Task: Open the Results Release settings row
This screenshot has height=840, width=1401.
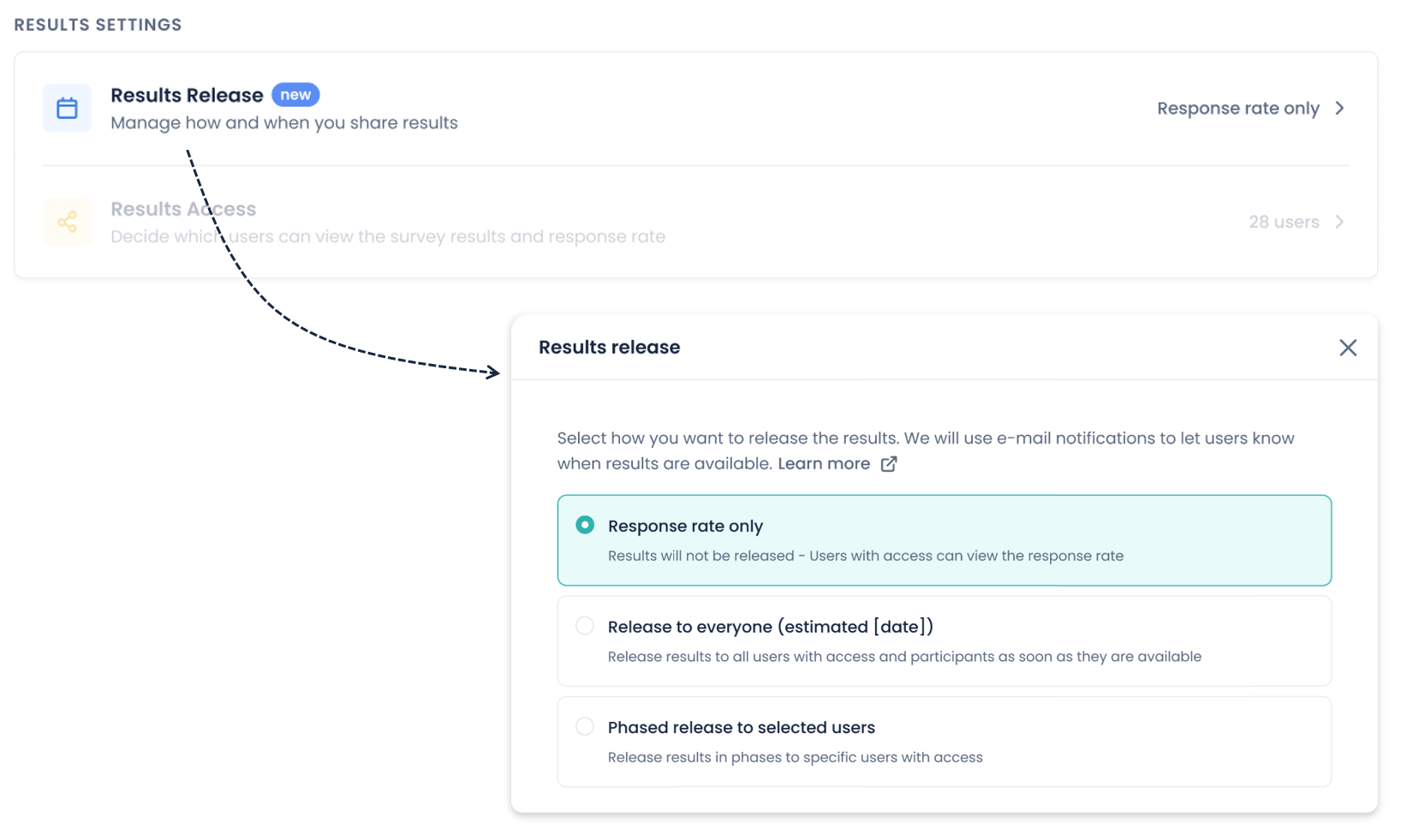Action: pyautogui.click(x=599, y=109)
